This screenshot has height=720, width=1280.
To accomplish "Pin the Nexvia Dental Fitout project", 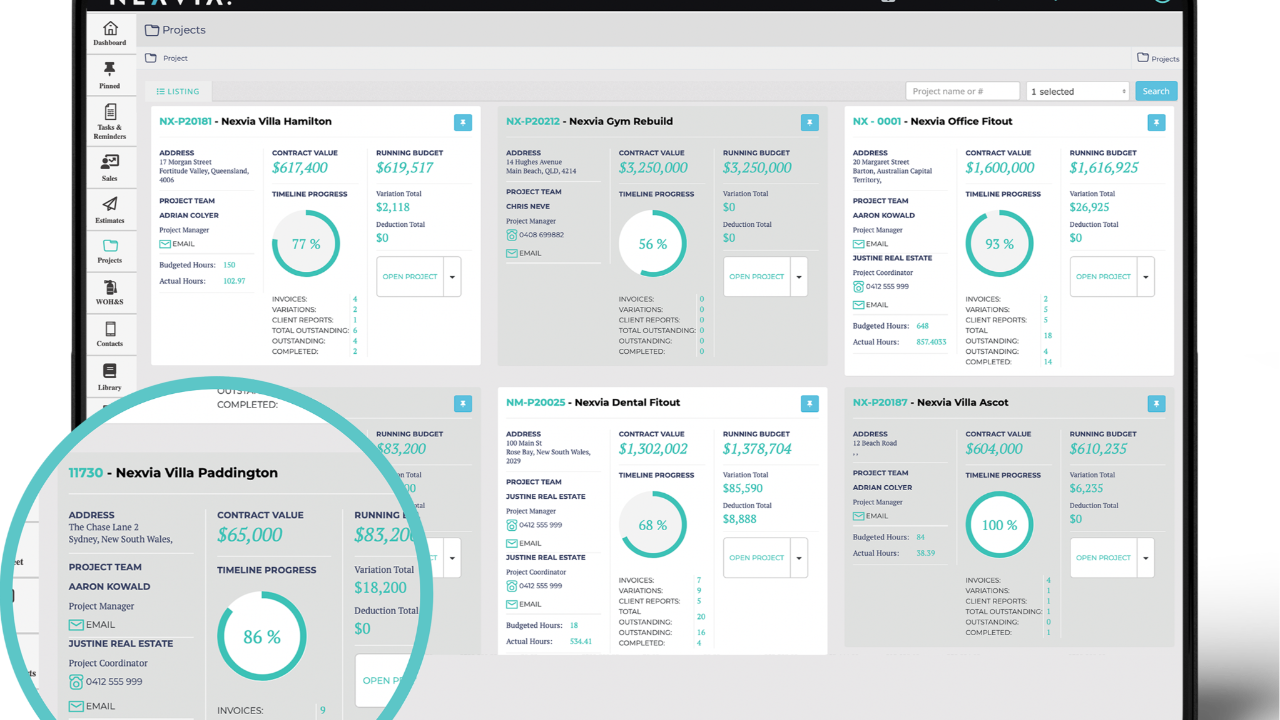I will tap(809, 403).
